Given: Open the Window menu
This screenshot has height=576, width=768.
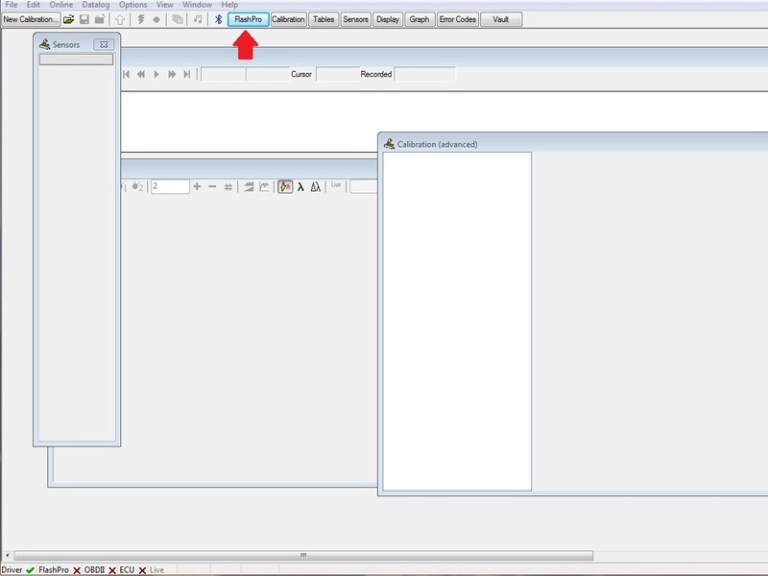Looking at the screenshot, I should pyautogui.click(x=197, y=4).
